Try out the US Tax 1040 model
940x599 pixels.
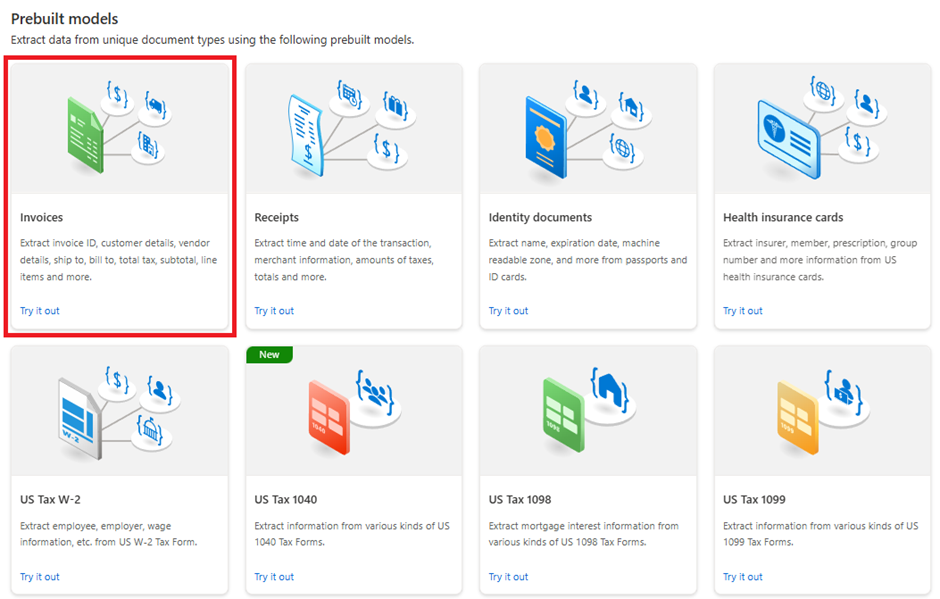click(274, 577)
